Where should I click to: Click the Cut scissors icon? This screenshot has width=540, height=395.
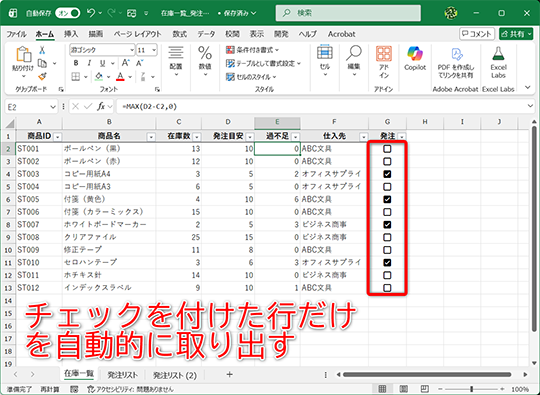(42, 50)
